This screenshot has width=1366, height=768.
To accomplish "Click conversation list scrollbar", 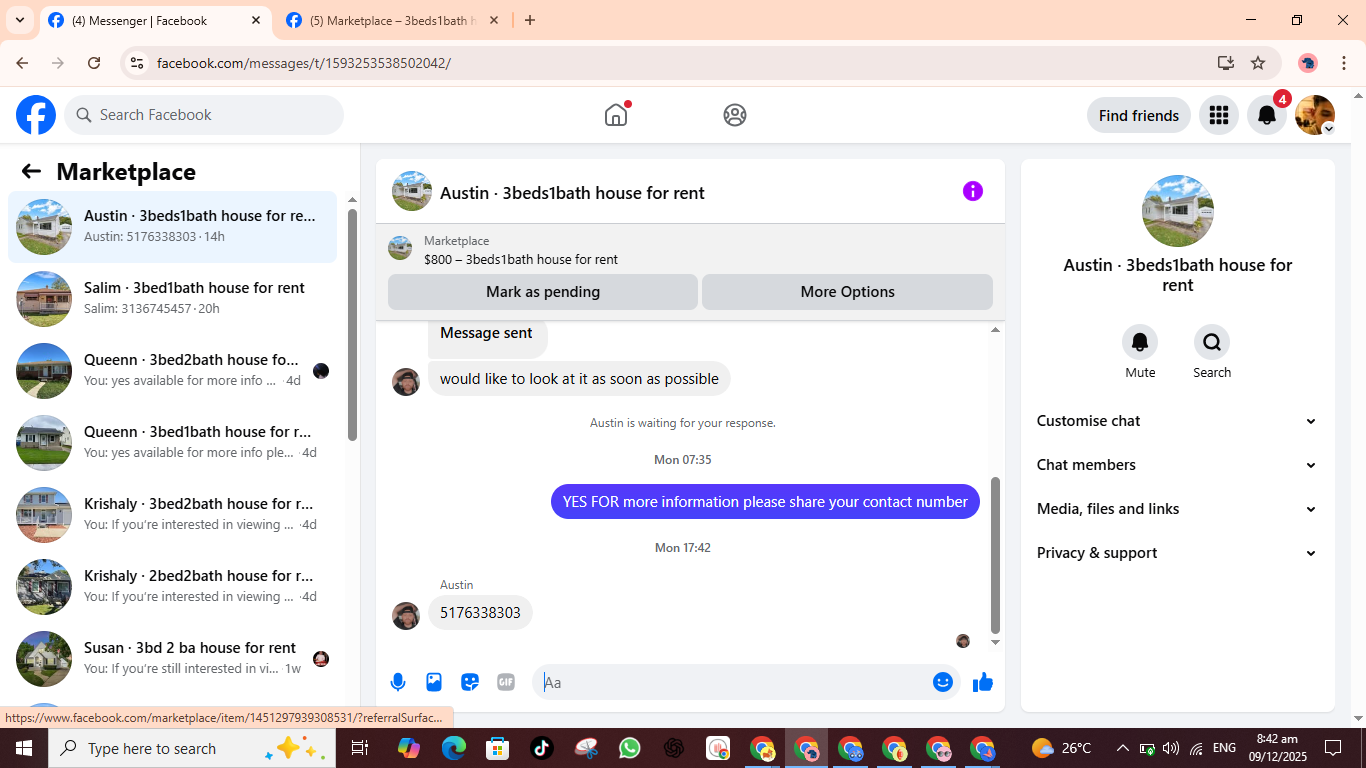I will coord(352,324).
